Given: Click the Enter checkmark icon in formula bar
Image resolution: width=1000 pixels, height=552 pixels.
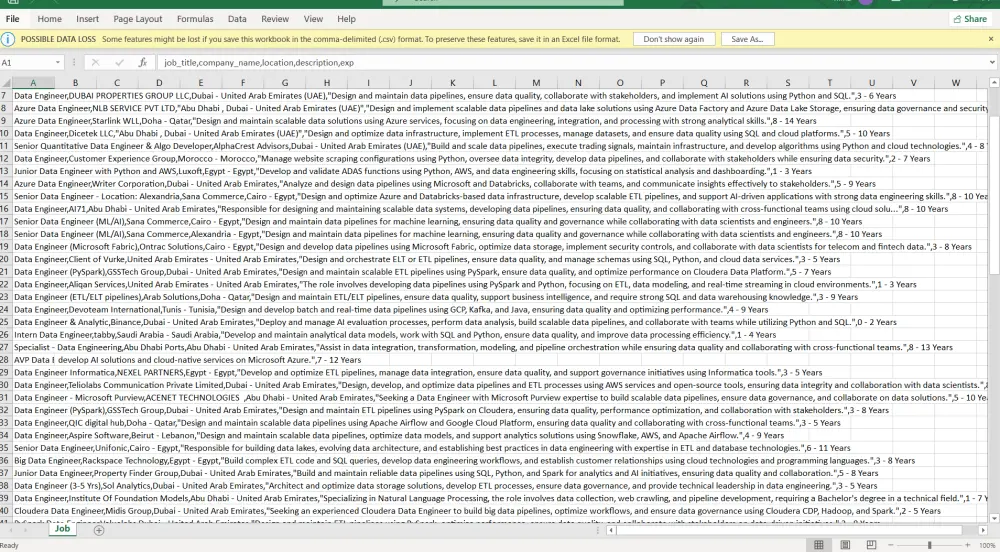Looking at the screenshot, I should 119,62.
